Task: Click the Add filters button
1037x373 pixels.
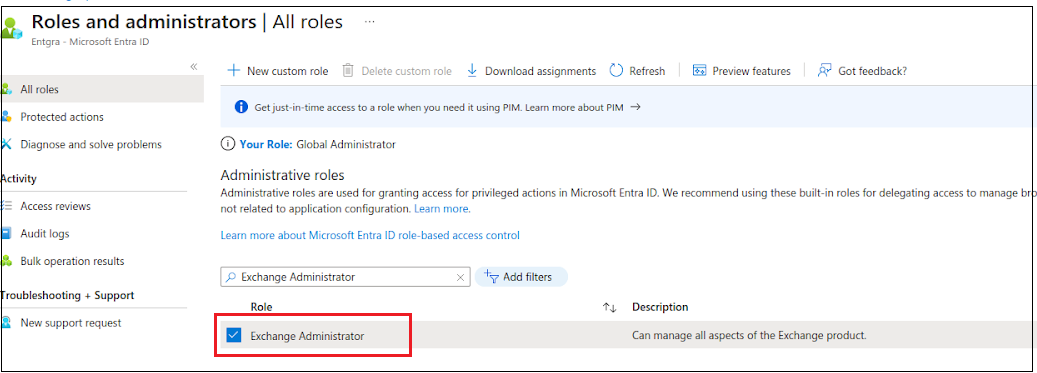Action: (521, 276)
